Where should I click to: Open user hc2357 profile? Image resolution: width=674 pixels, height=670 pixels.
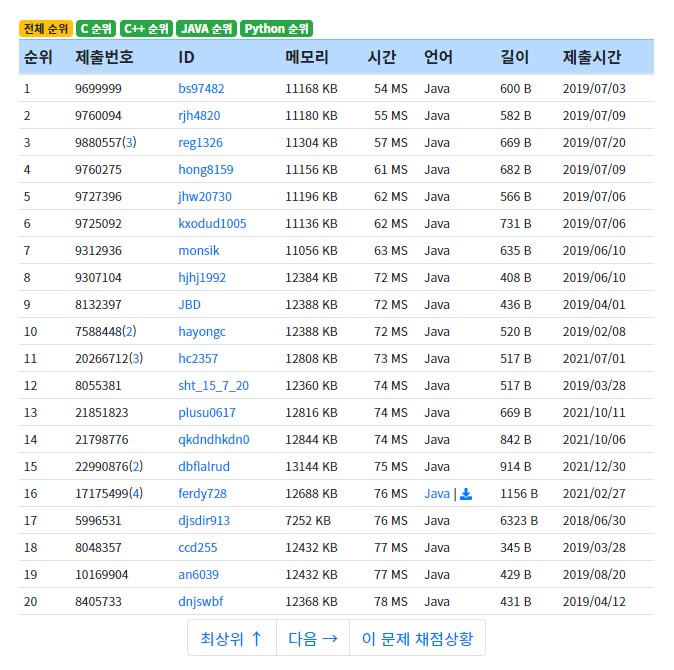[198, 359]
